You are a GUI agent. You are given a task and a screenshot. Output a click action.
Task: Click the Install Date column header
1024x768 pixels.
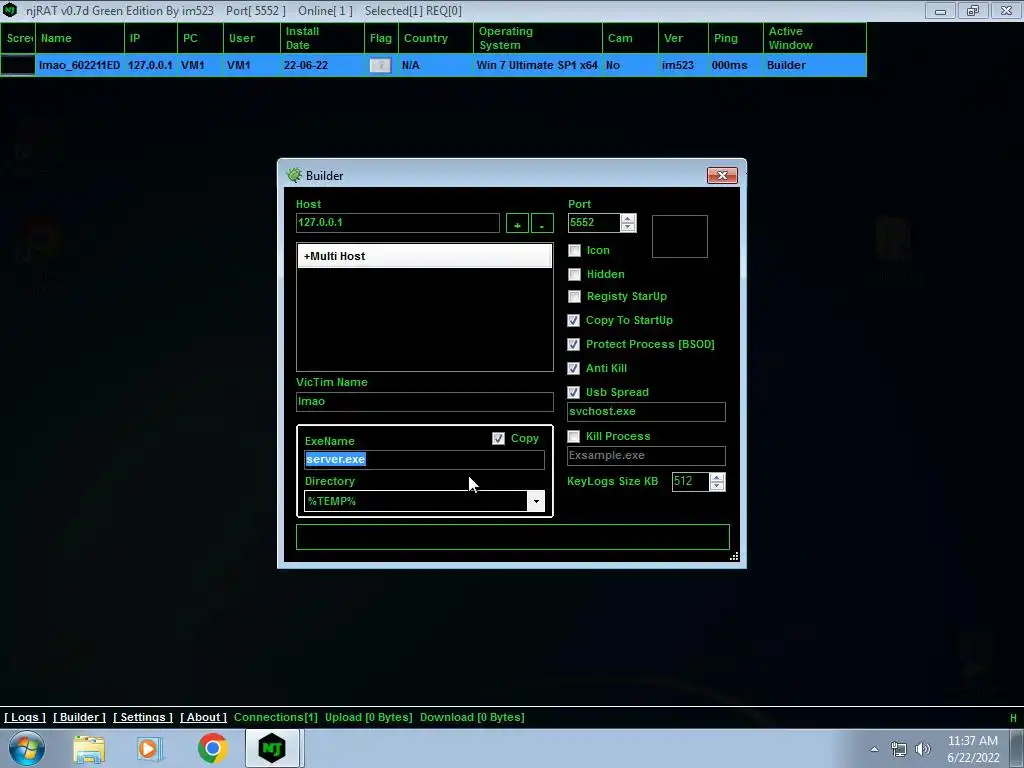tap(322, 38)
